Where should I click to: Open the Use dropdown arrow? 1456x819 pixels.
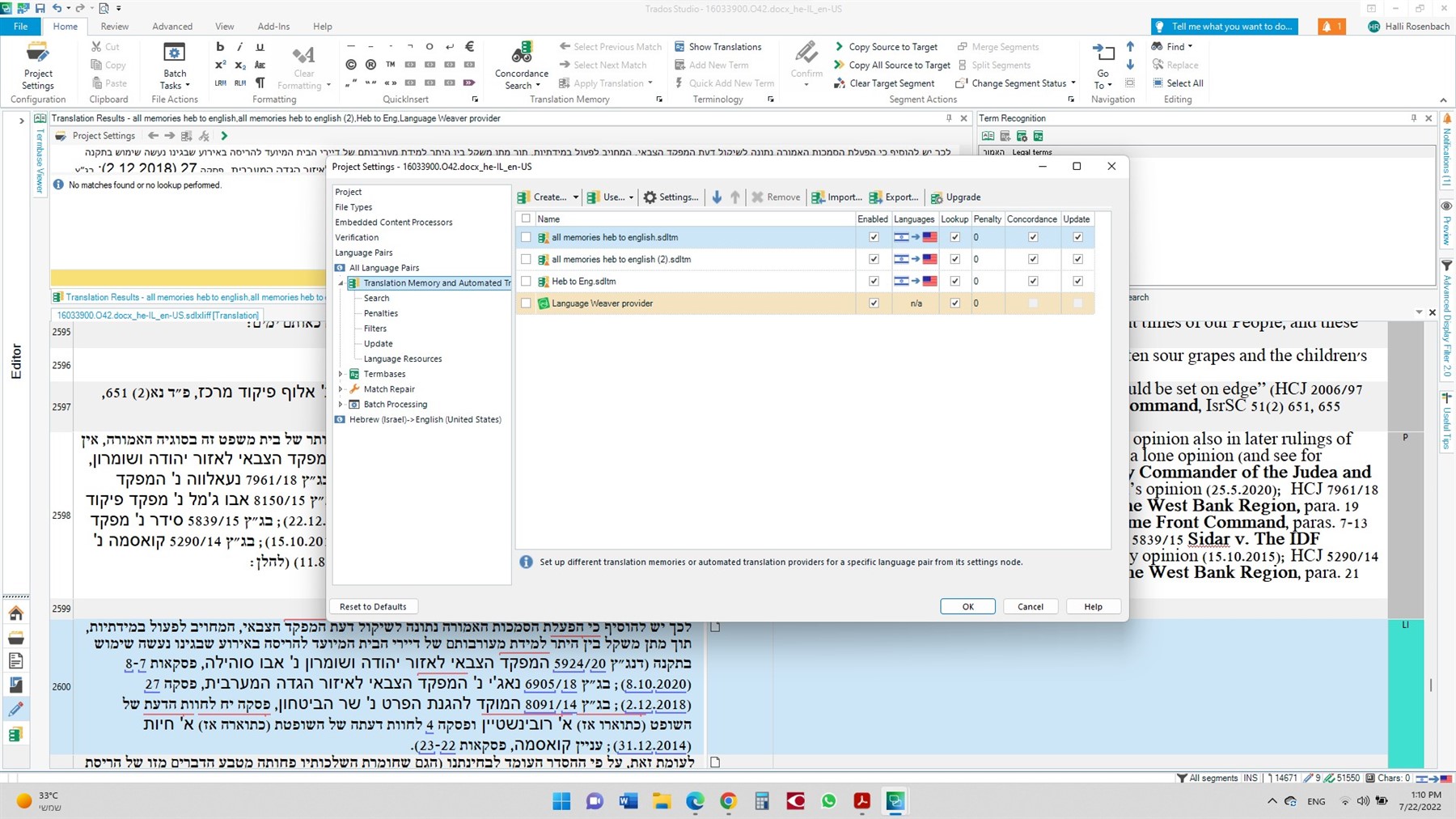pyautogui.click(x=631, y=197)
